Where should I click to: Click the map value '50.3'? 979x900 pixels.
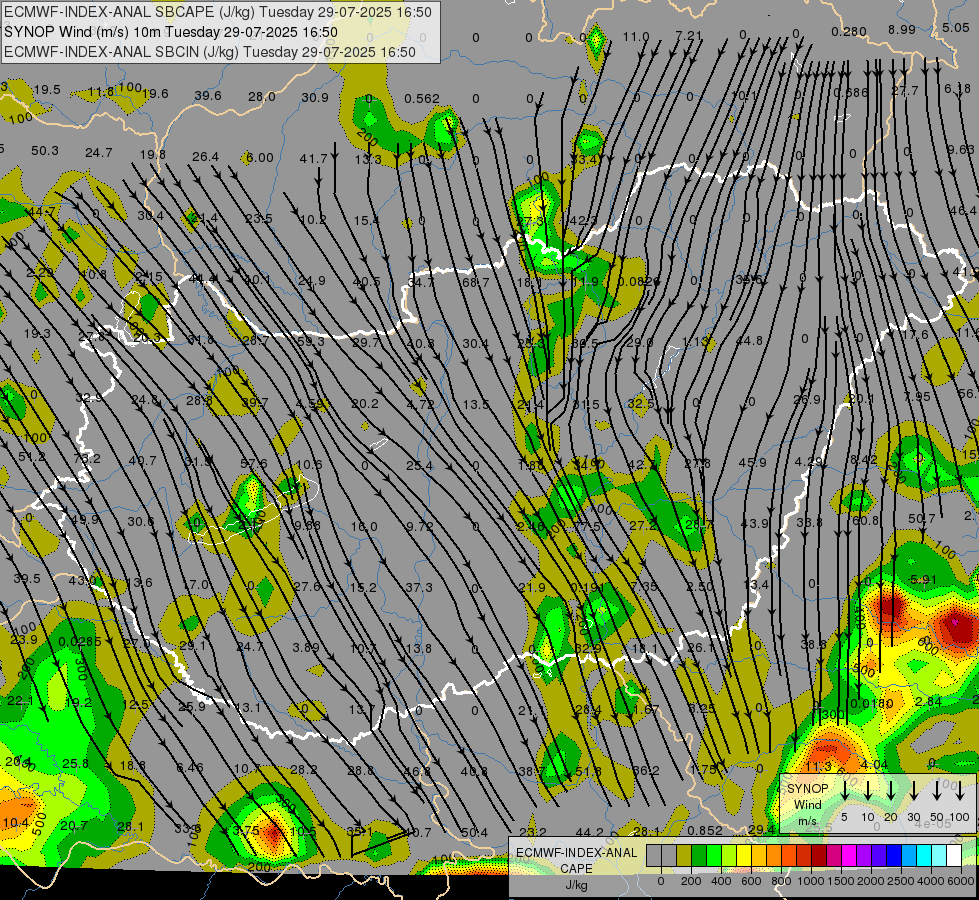(44, 151)
